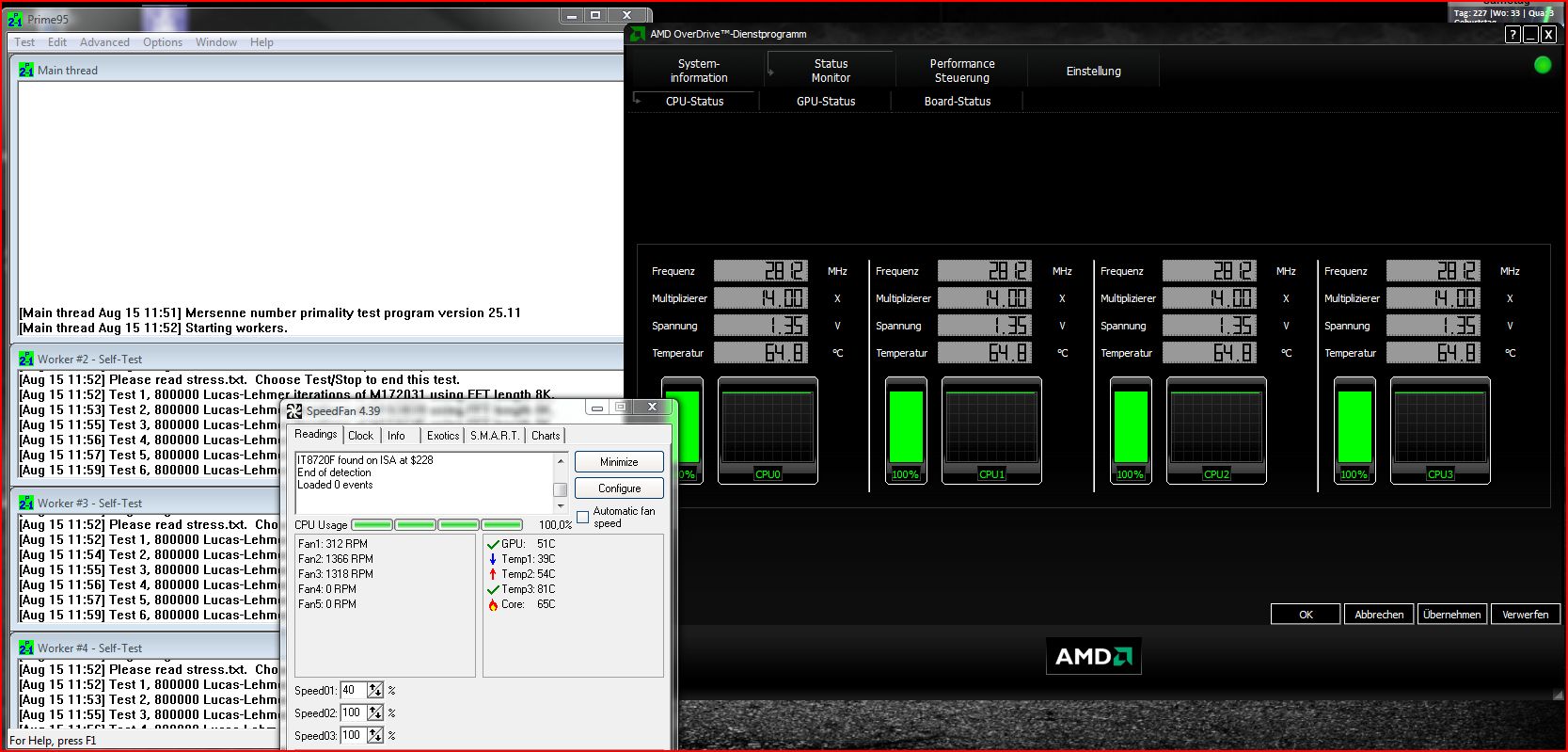1568x752 pixels.
Task: Switch to the Clock tab in SpeedFan
Action: point(360,436)
